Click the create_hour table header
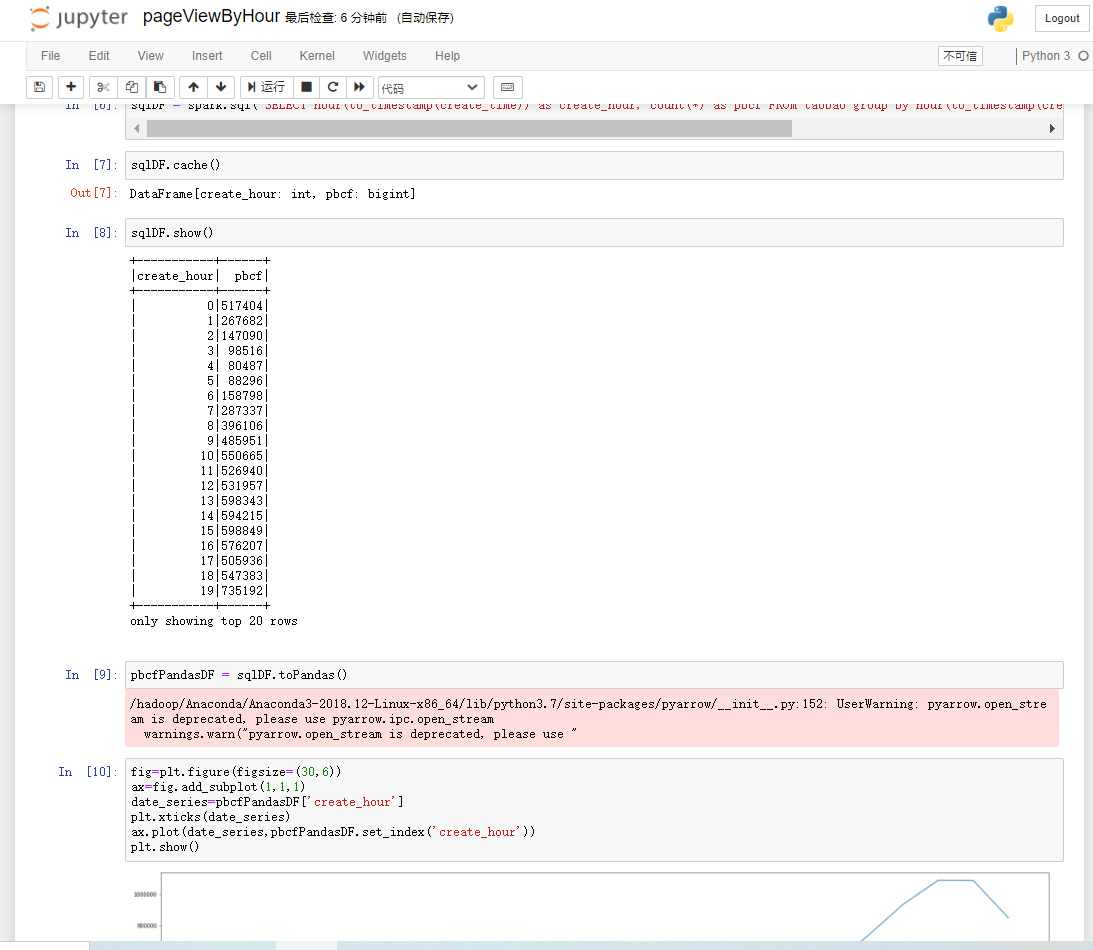1093x950 pixels. (x=175, y=276)
